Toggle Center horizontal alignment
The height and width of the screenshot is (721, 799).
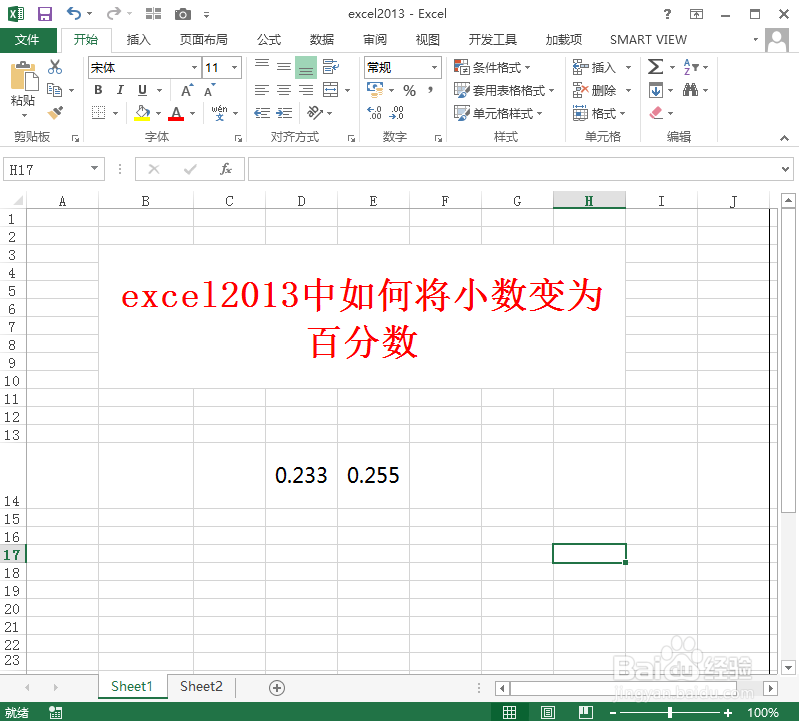pos(284,90)
